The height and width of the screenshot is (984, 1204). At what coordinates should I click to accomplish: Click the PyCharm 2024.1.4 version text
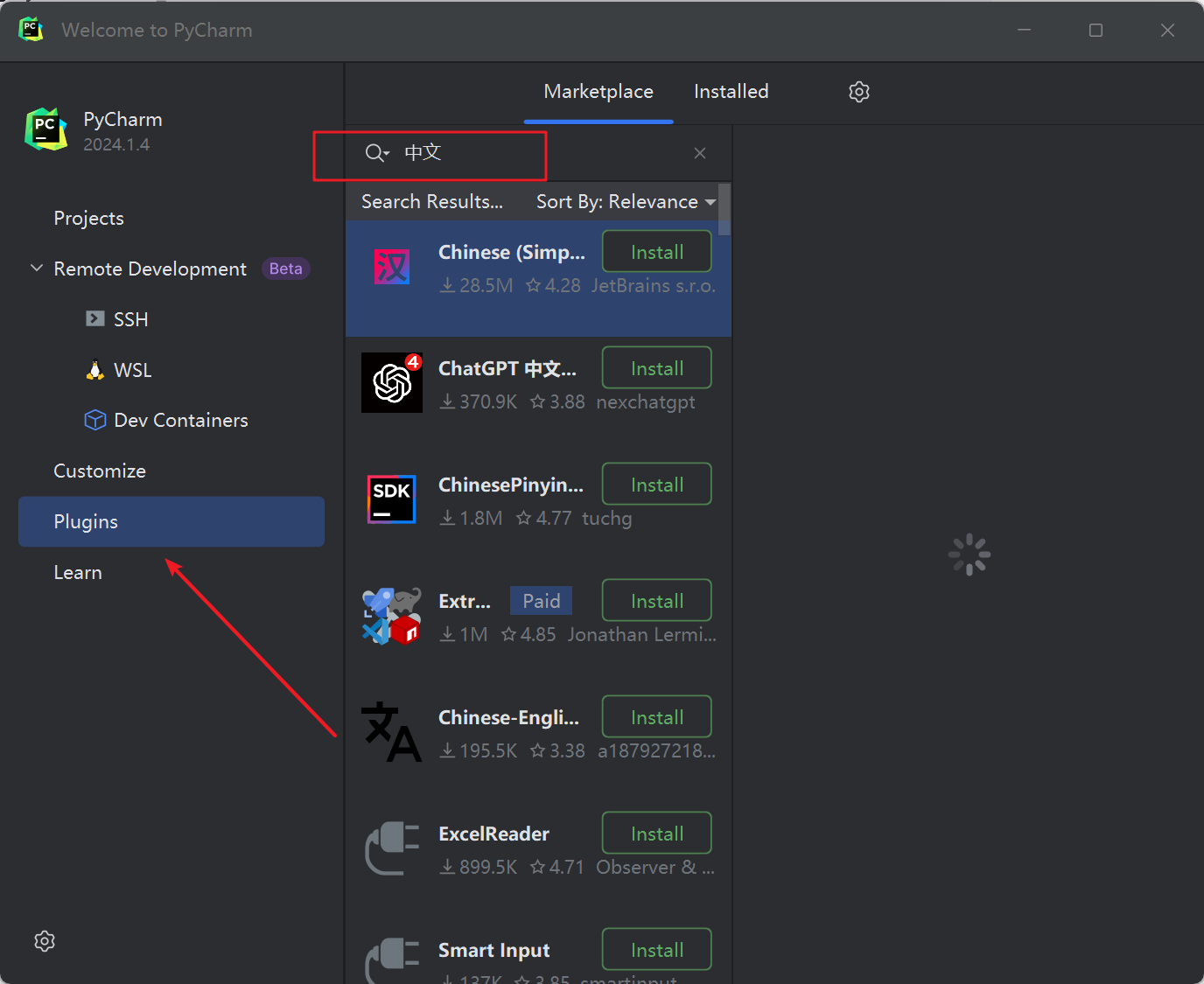tap(116, 145)
